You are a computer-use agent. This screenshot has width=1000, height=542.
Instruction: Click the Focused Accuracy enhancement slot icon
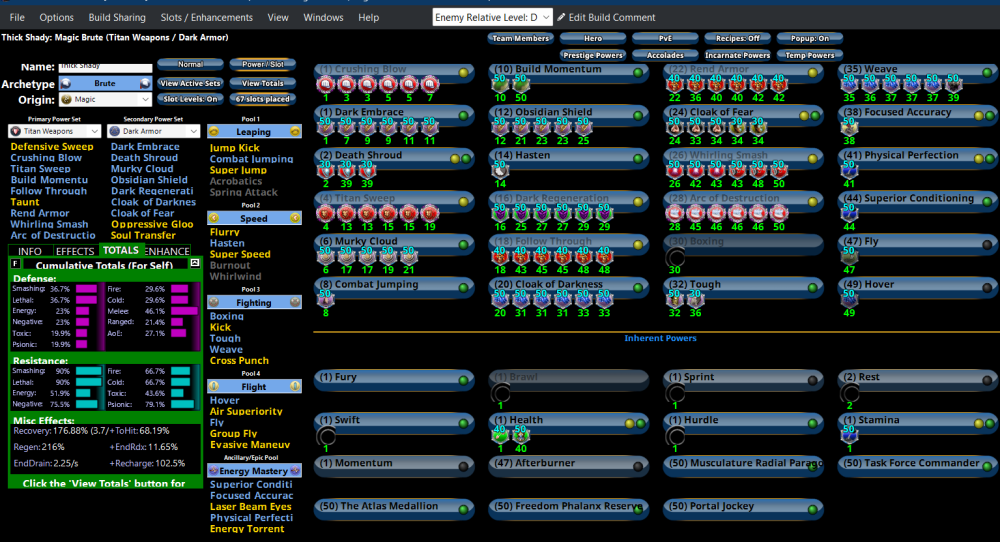coord(849,128)
